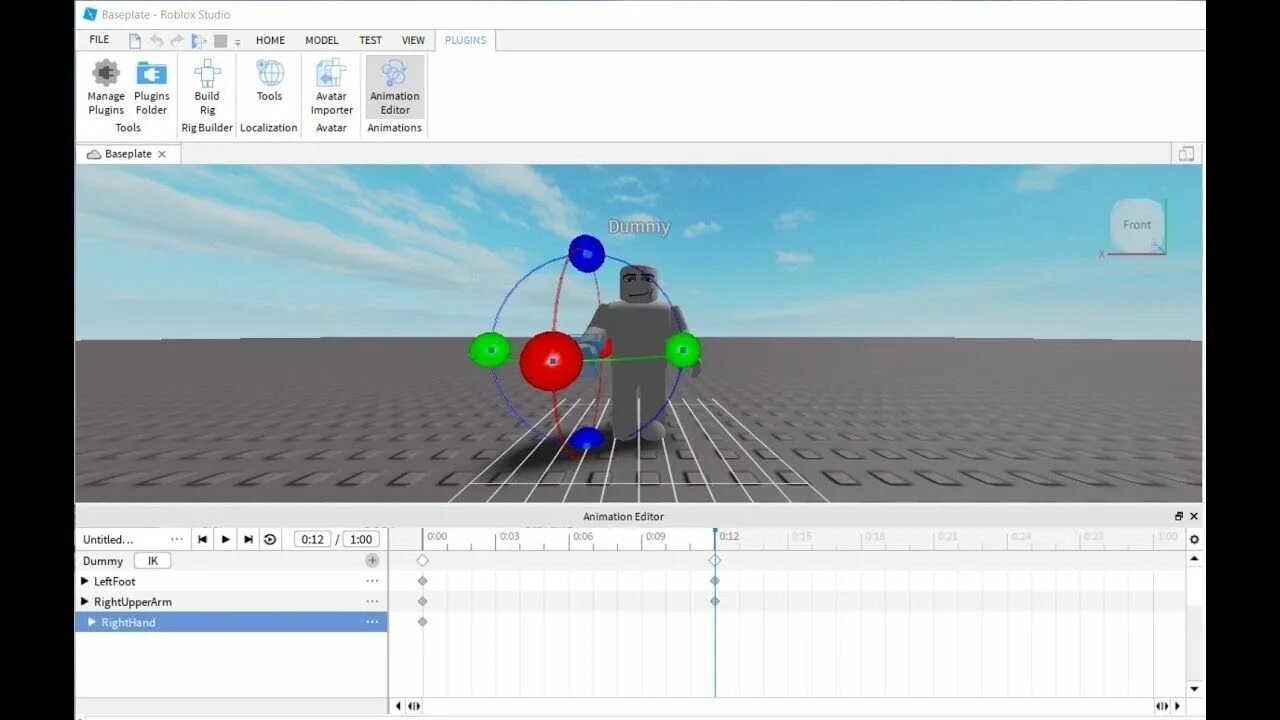Jump to the first keyframe
Screen dimensions: 1280x720
[x=202, y=539]
